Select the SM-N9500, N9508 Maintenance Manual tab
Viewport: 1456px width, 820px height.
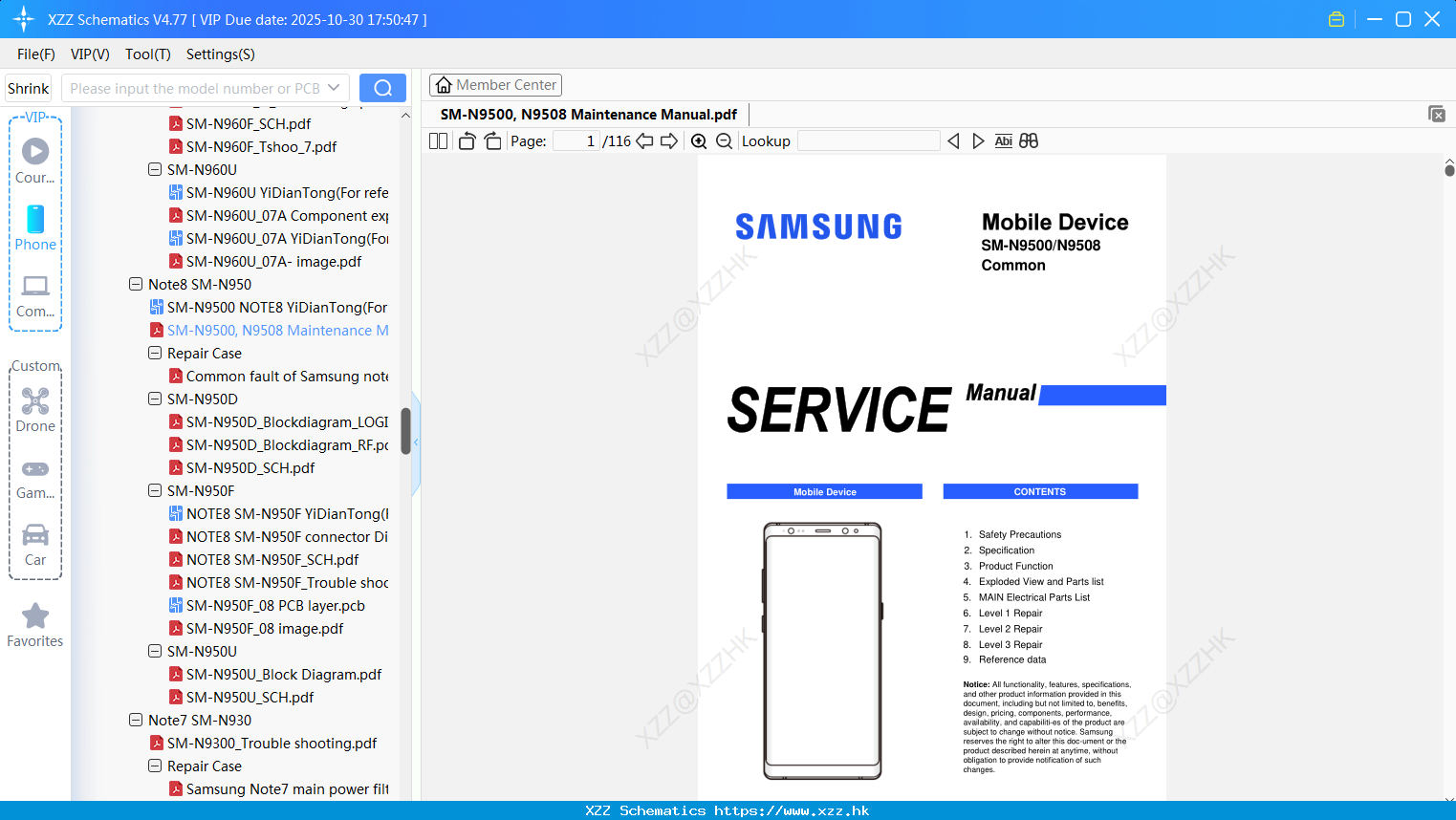[588, 114]
